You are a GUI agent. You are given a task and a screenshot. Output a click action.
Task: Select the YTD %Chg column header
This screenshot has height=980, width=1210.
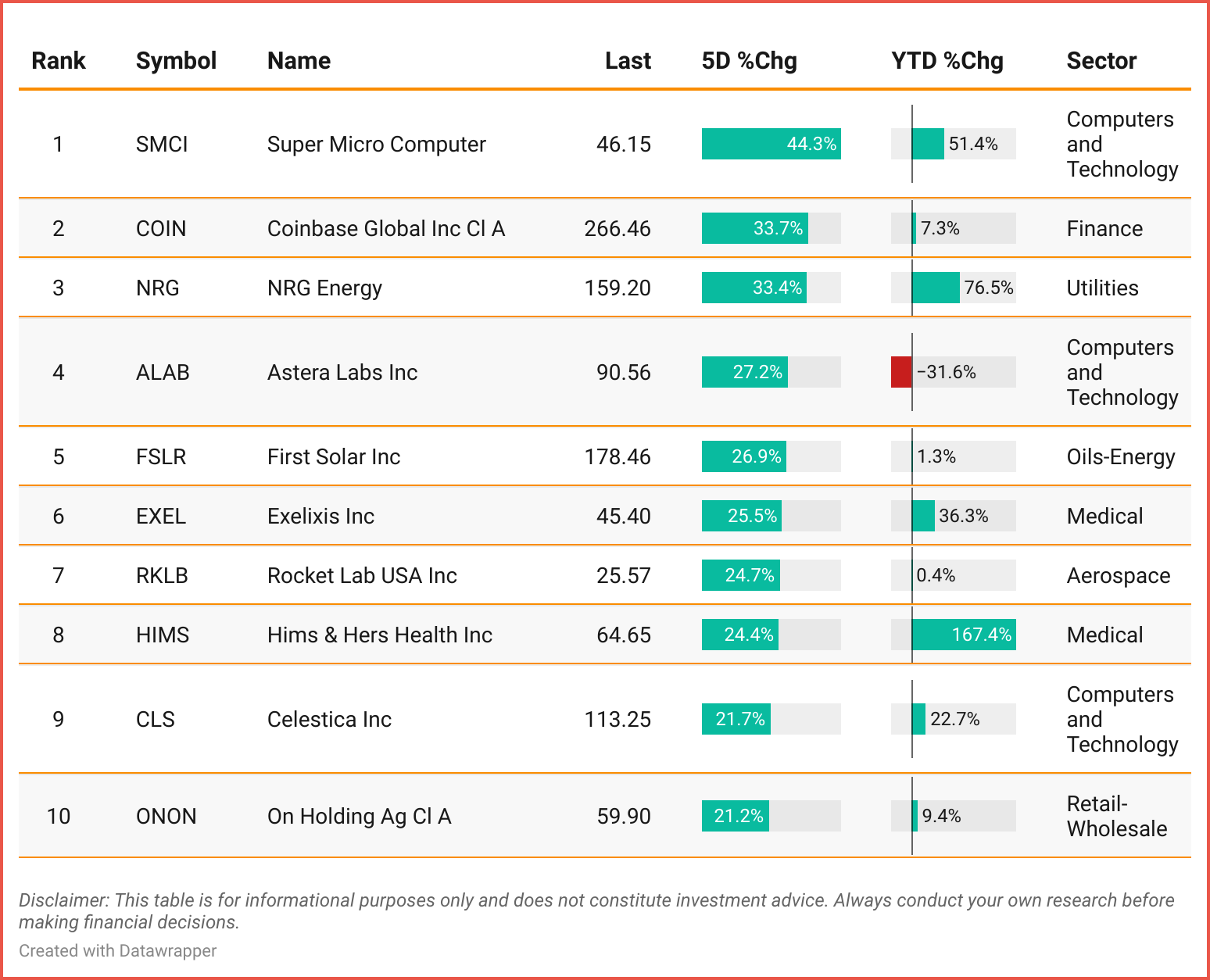[x=947, y=61]
